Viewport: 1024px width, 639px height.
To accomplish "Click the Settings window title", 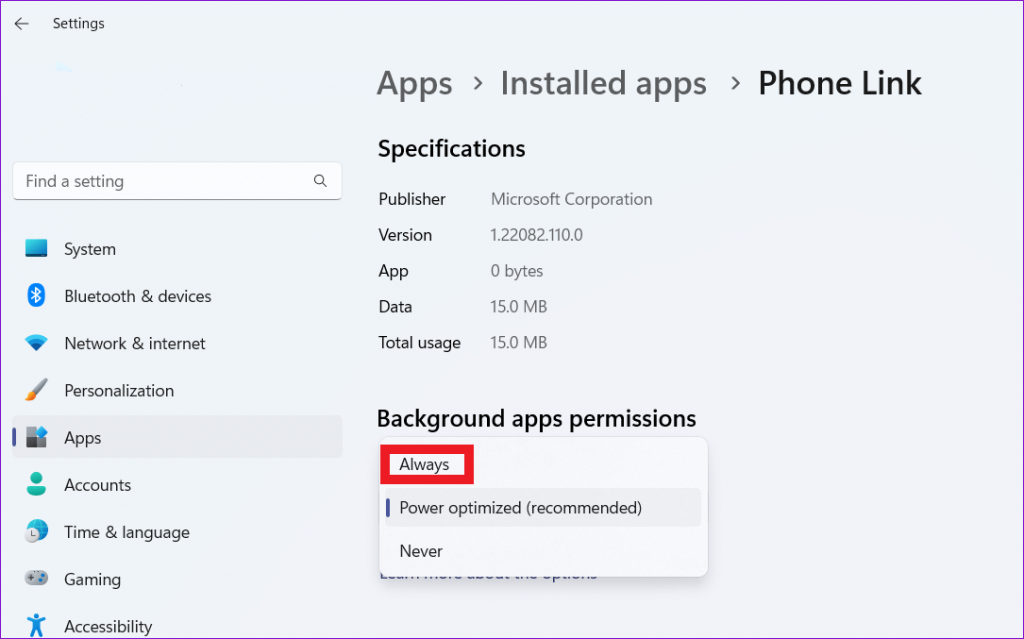I will 78,24.
